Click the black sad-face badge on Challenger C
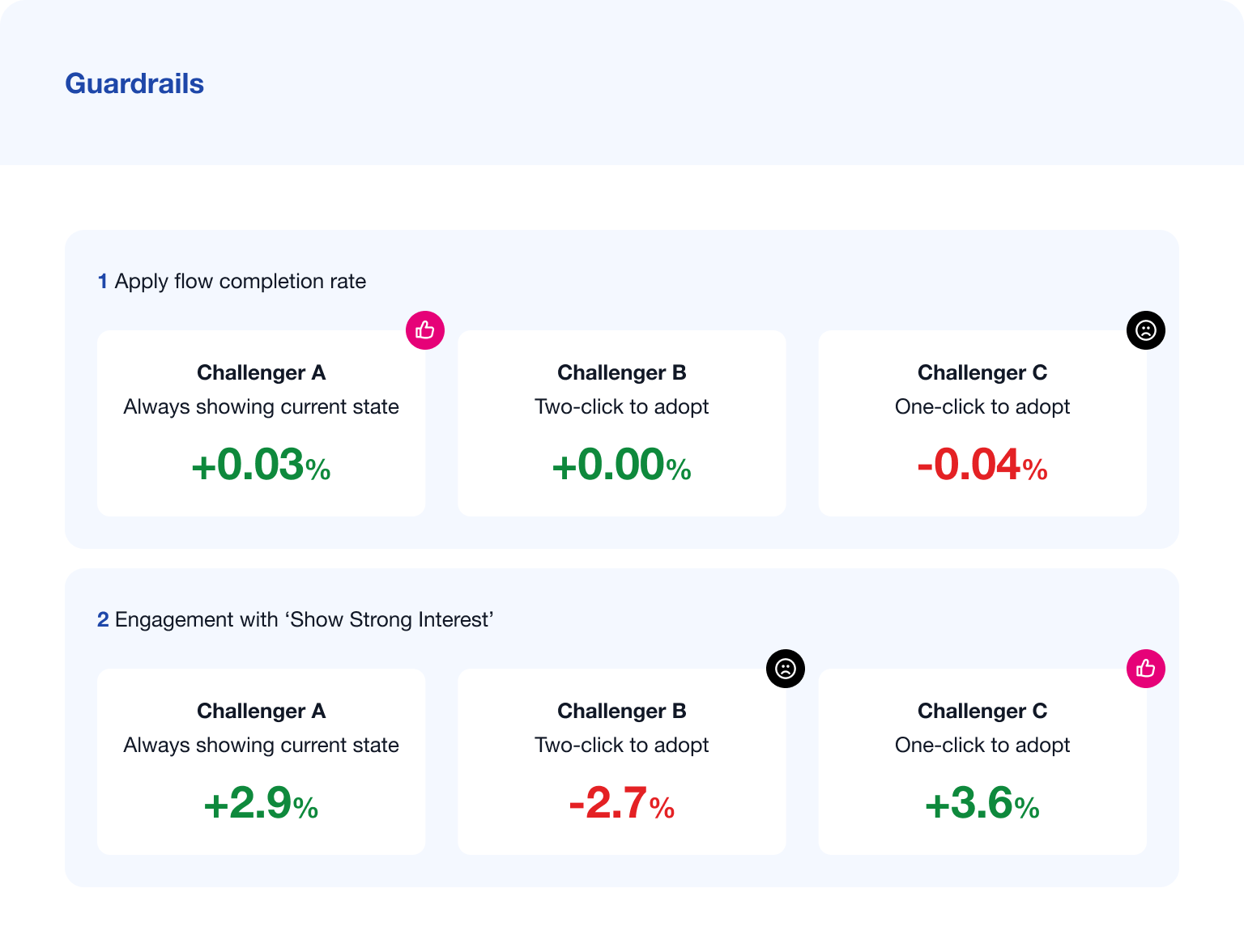Screen dimensions: 1244x952 (x=1146, y=330)
